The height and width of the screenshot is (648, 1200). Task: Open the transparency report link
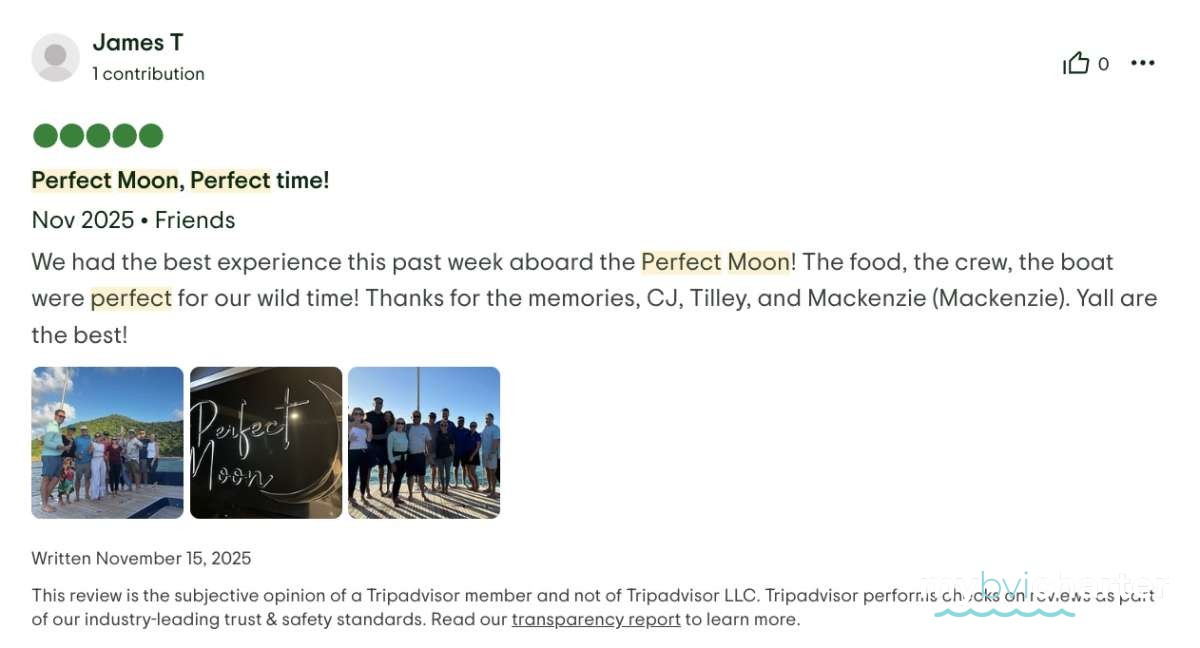coord(596,620)
